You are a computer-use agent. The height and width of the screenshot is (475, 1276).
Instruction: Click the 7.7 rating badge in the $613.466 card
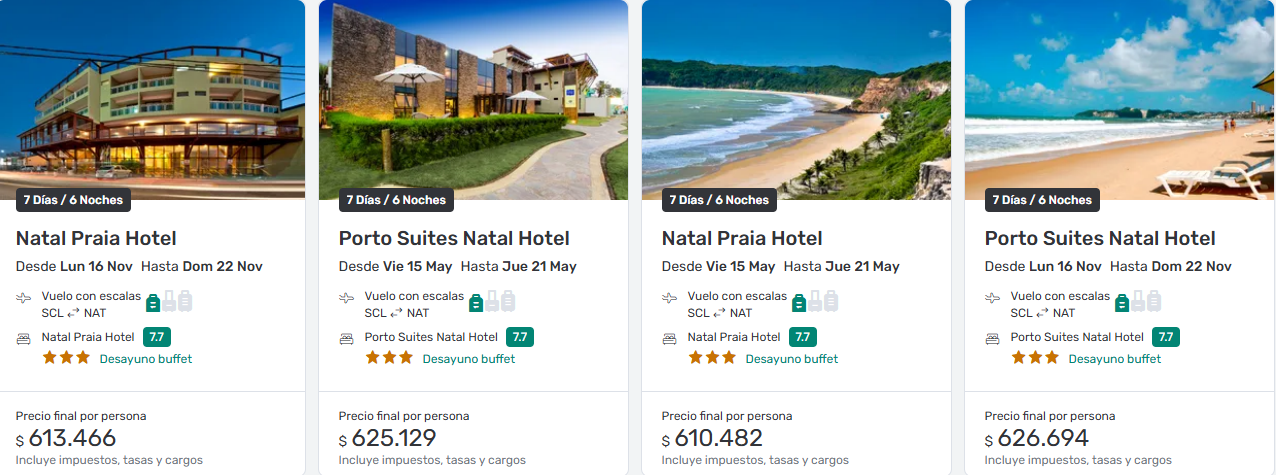pyautogui.click(x=157, y=337)
